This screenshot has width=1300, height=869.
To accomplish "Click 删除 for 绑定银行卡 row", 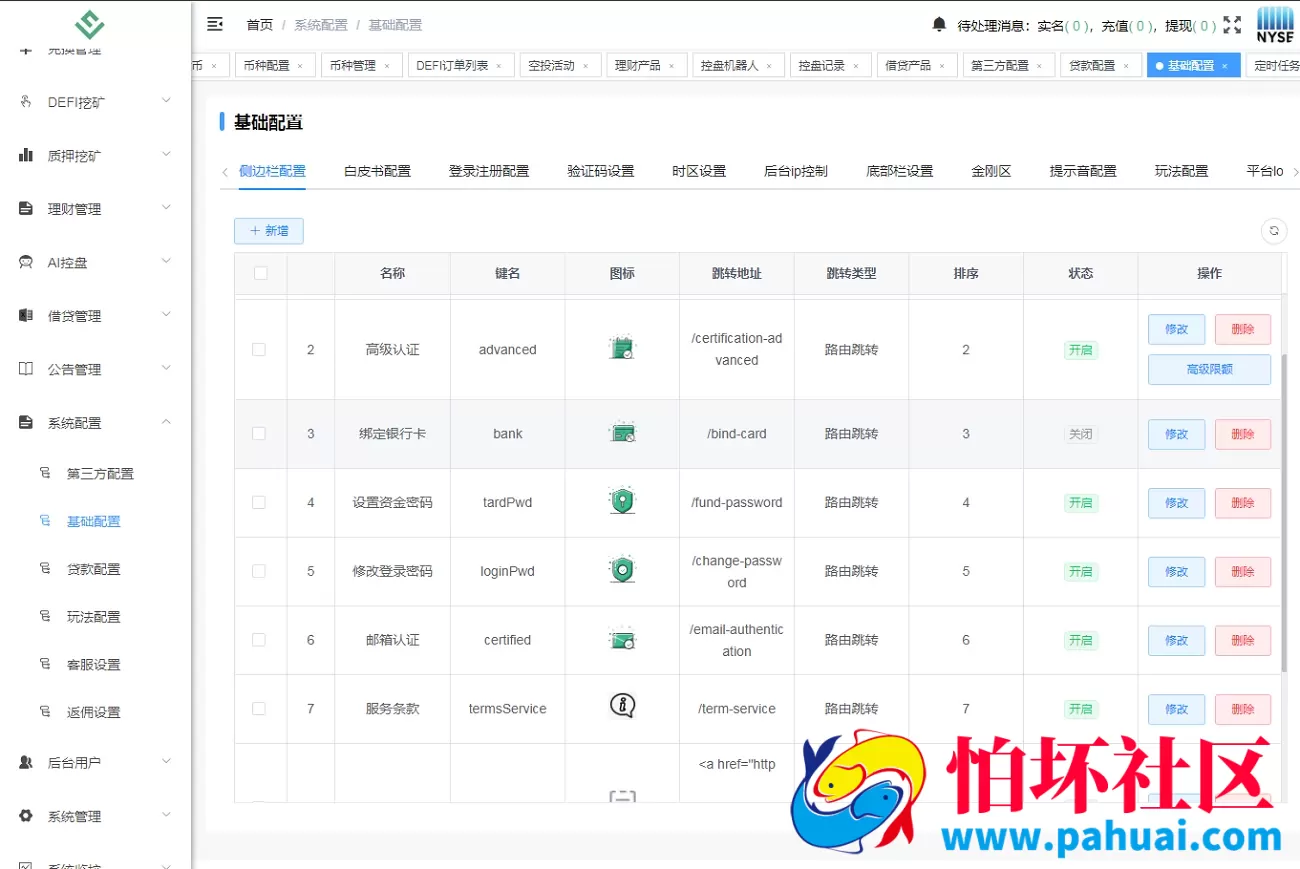I will (1243, 434).
